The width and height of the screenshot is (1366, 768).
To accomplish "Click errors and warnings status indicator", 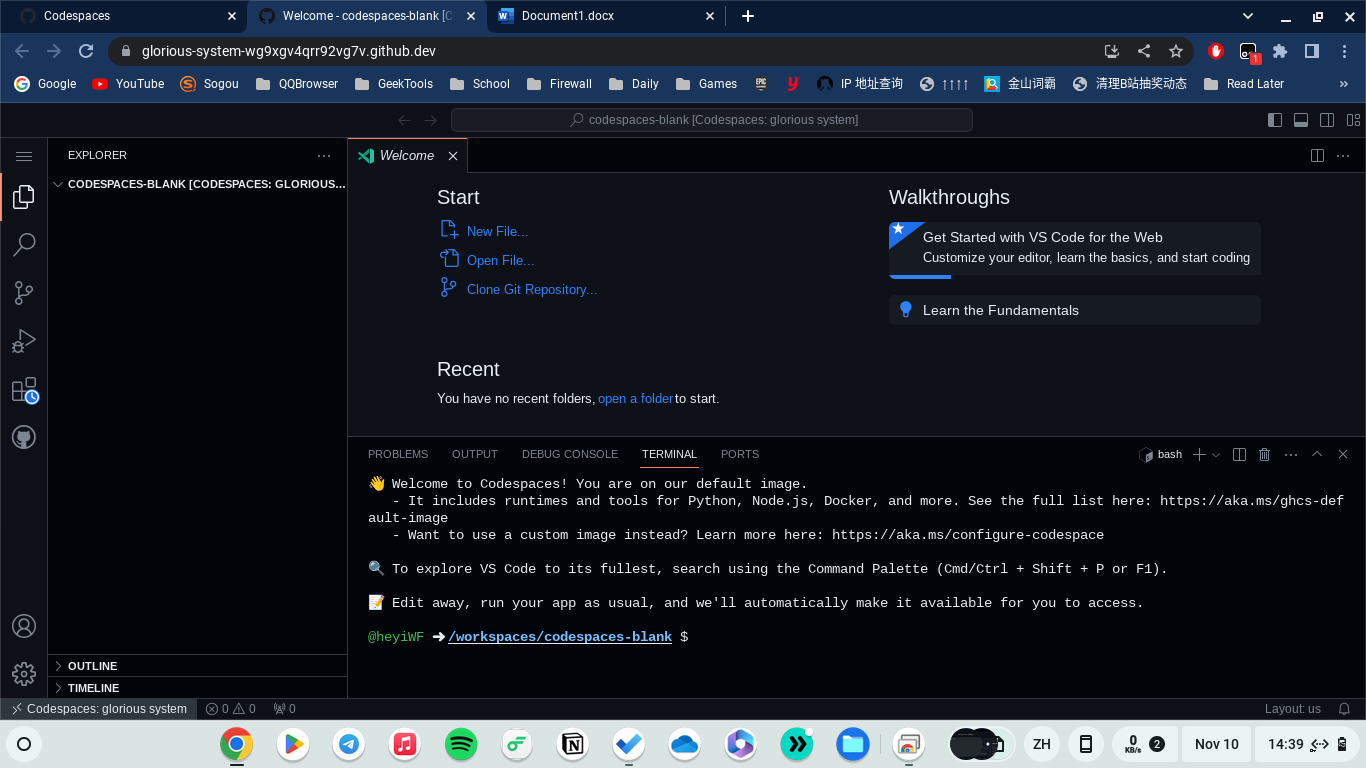I will tap(231, 709).
